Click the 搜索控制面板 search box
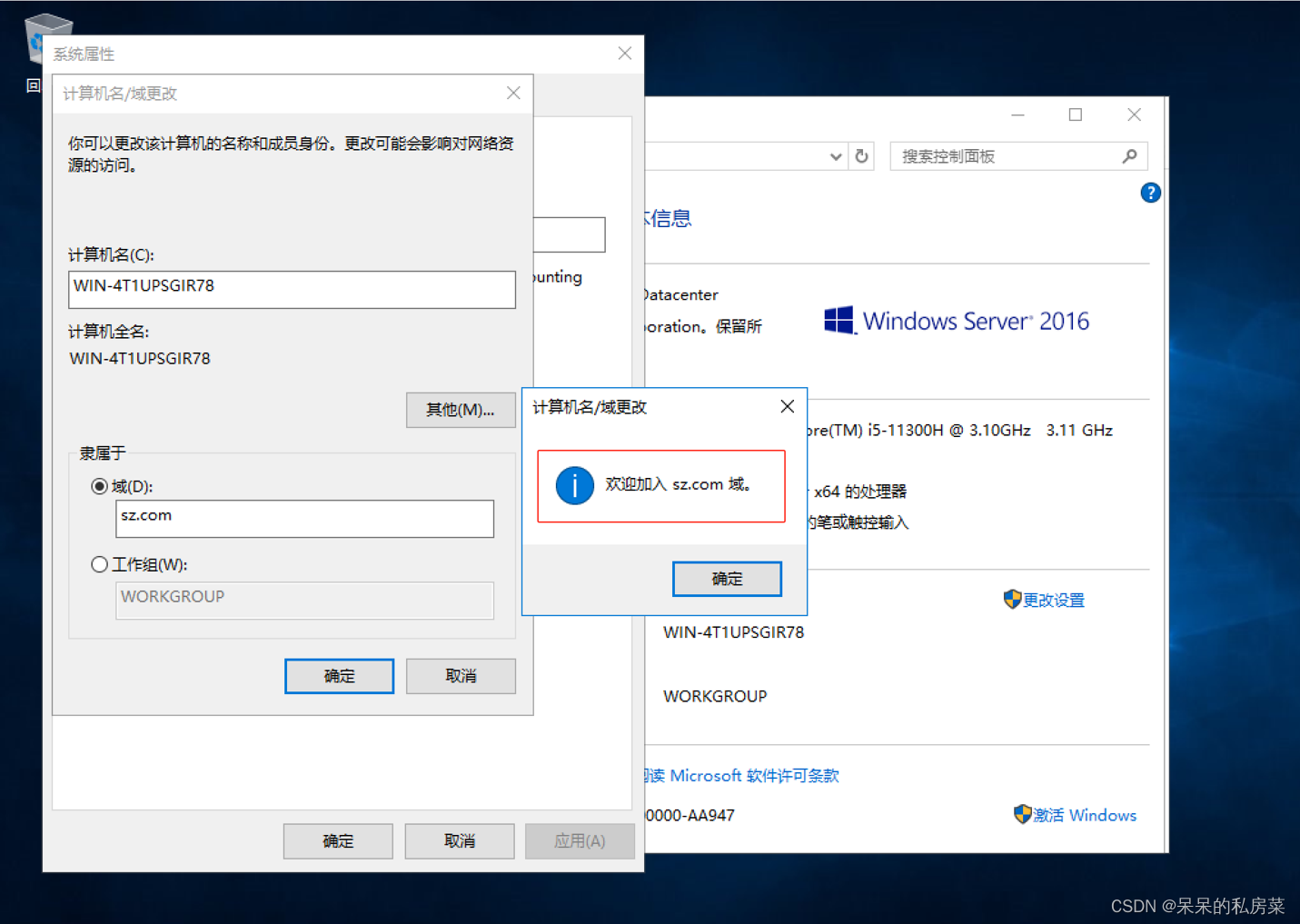Screen dimensions: 1300x924 (1018, 156)
